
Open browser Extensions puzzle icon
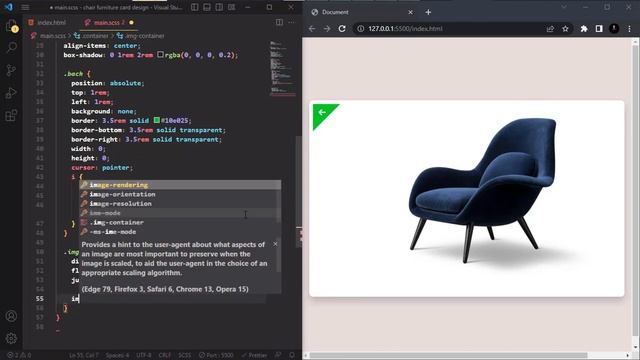(584, 29)
